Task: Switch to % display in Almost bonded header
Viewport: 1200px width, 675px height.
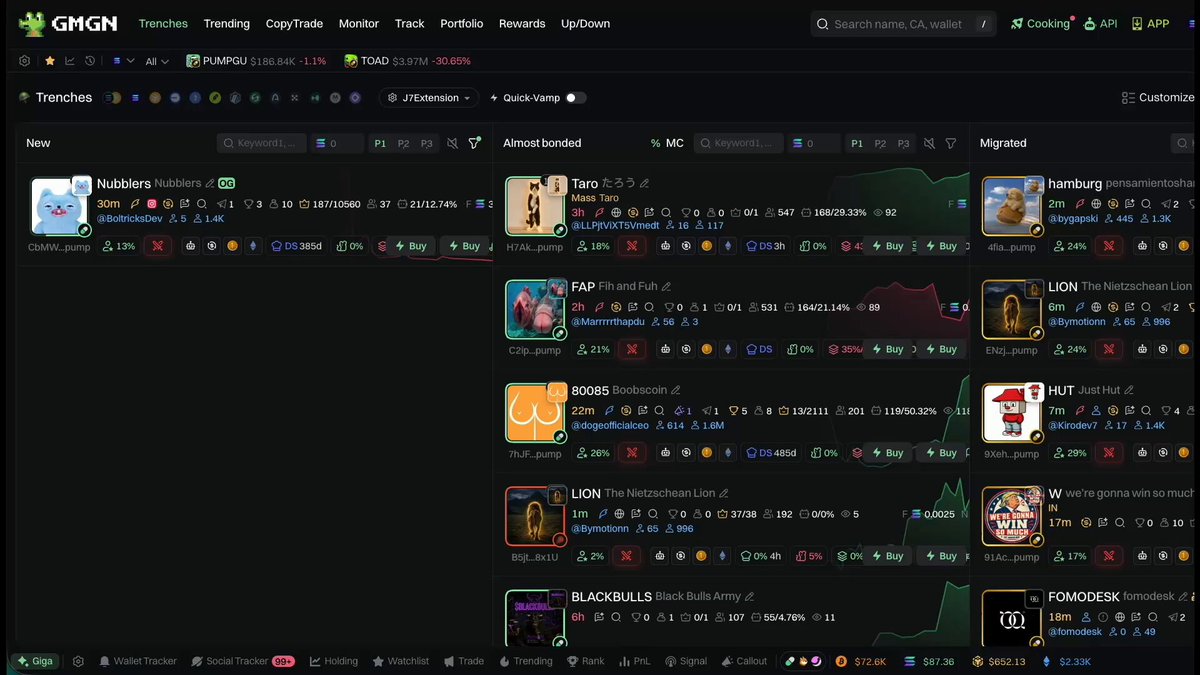Action: [656, 143]
